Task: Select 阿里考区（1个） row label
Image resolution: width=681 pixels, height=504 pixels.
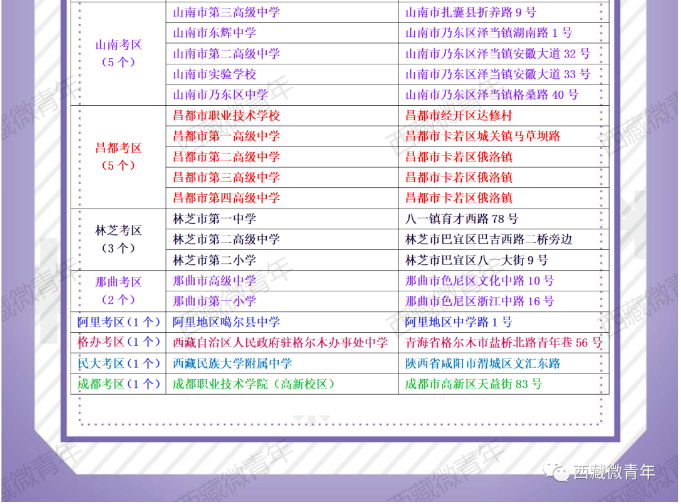Action: [119, 322]
